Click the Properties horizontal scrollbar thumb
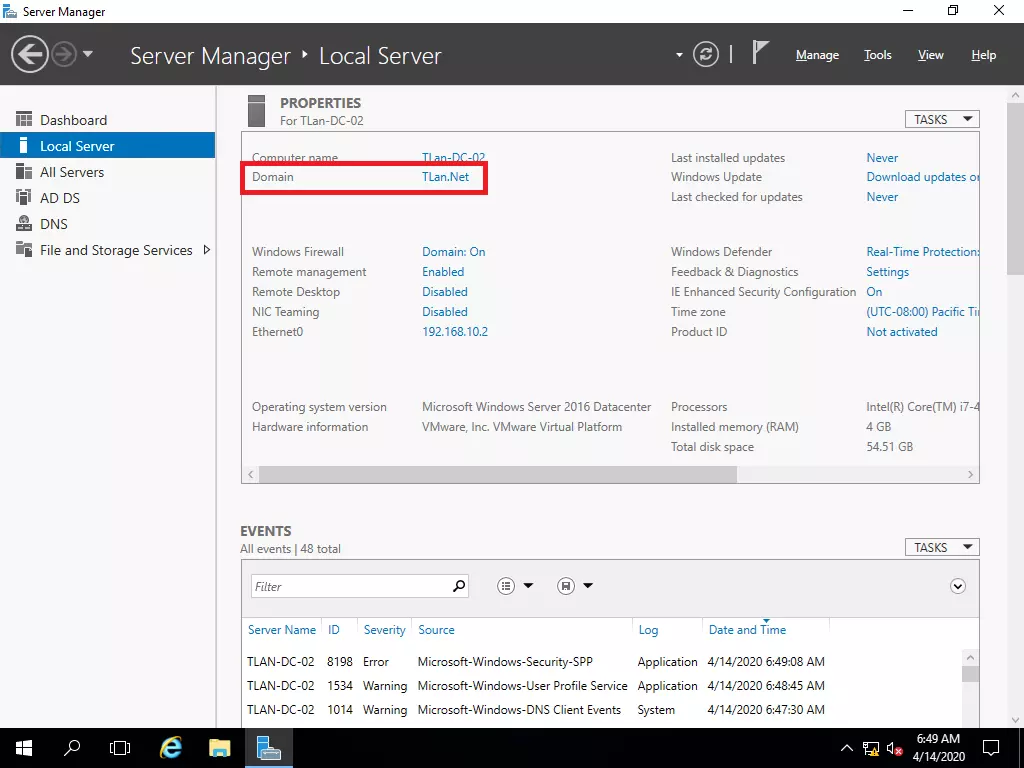The width and height of the screenshot is (1024, 768). [498, 475]
